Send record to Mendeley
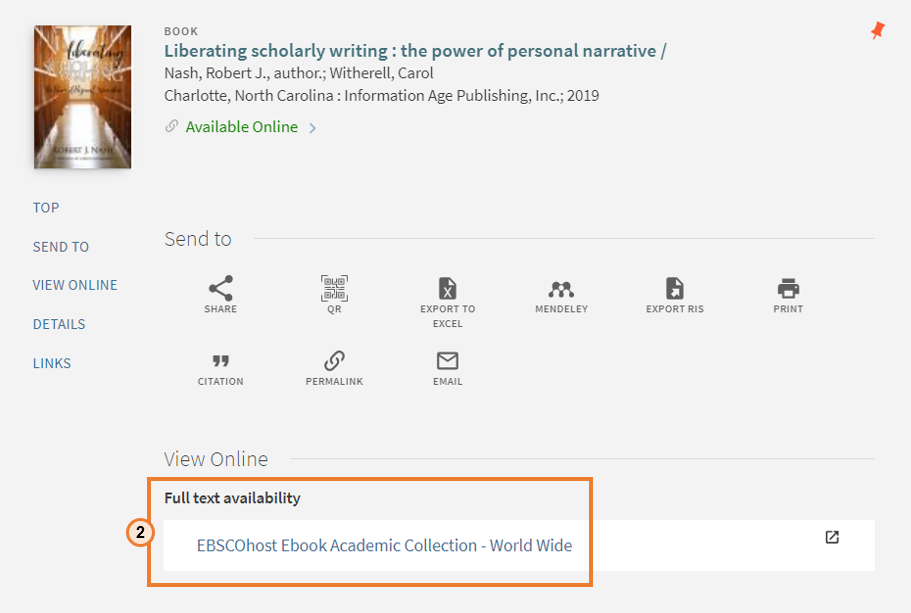This screenshot has height=613, width=911. click(x=561, y=289)
